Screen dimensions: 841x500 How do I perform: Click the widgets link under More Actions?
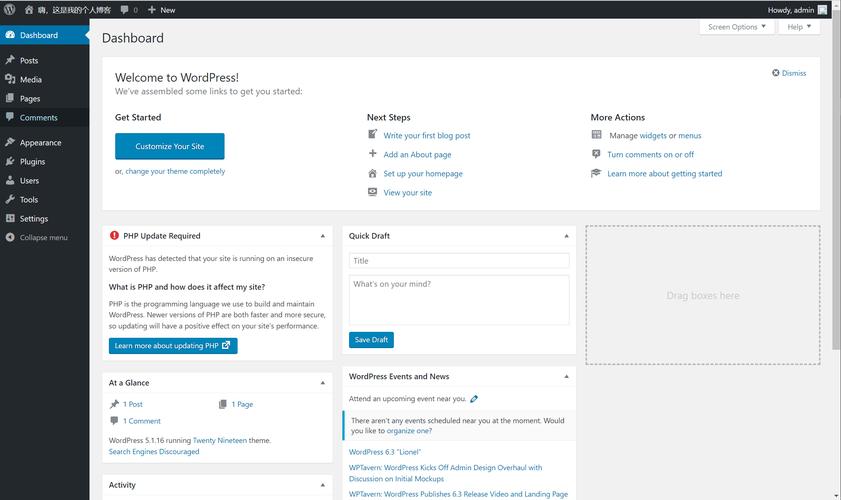tap(653, 136)
